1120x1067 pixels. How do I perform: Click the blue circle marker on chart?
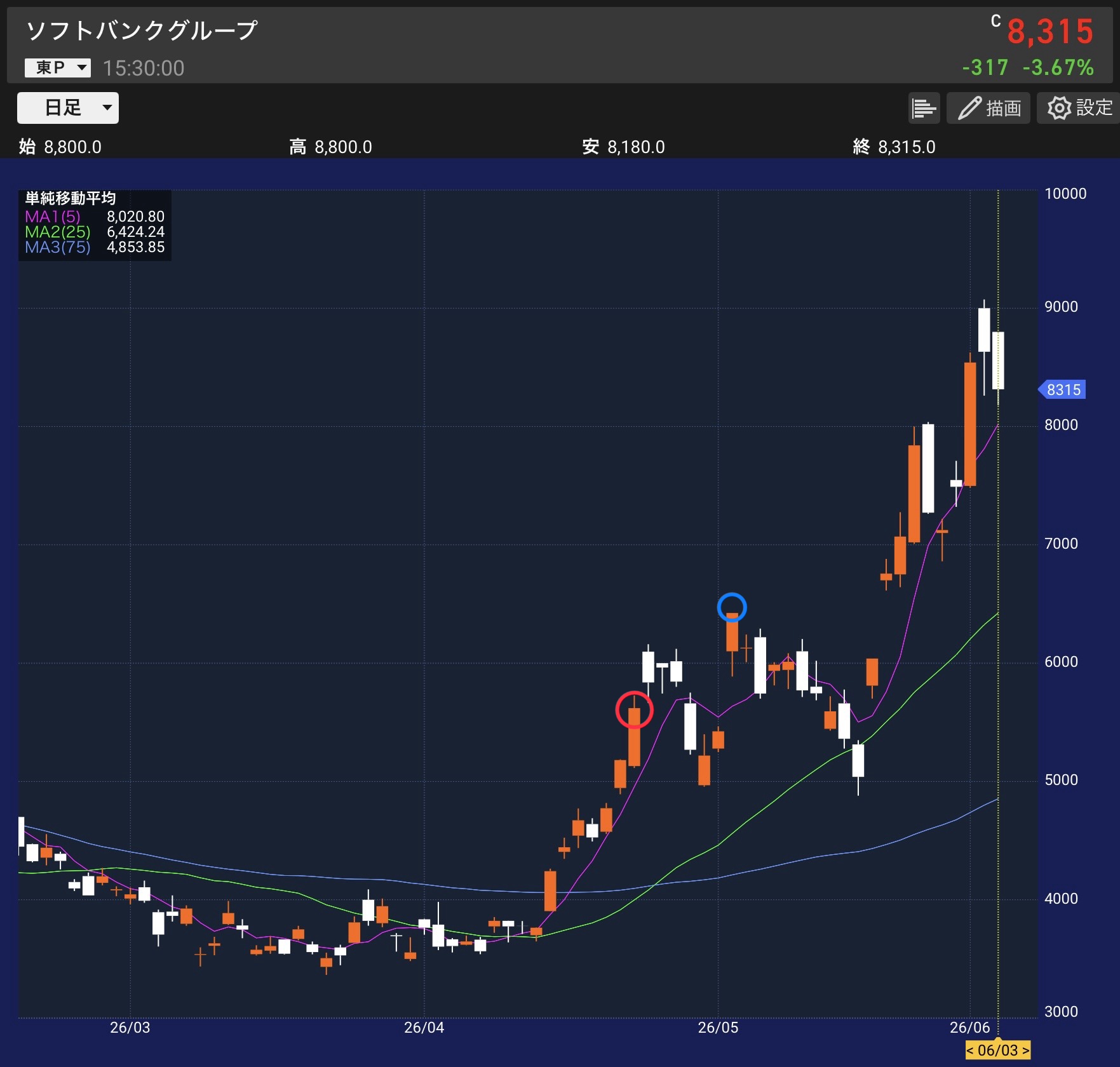pyautogui.click(x=732, y=607)
